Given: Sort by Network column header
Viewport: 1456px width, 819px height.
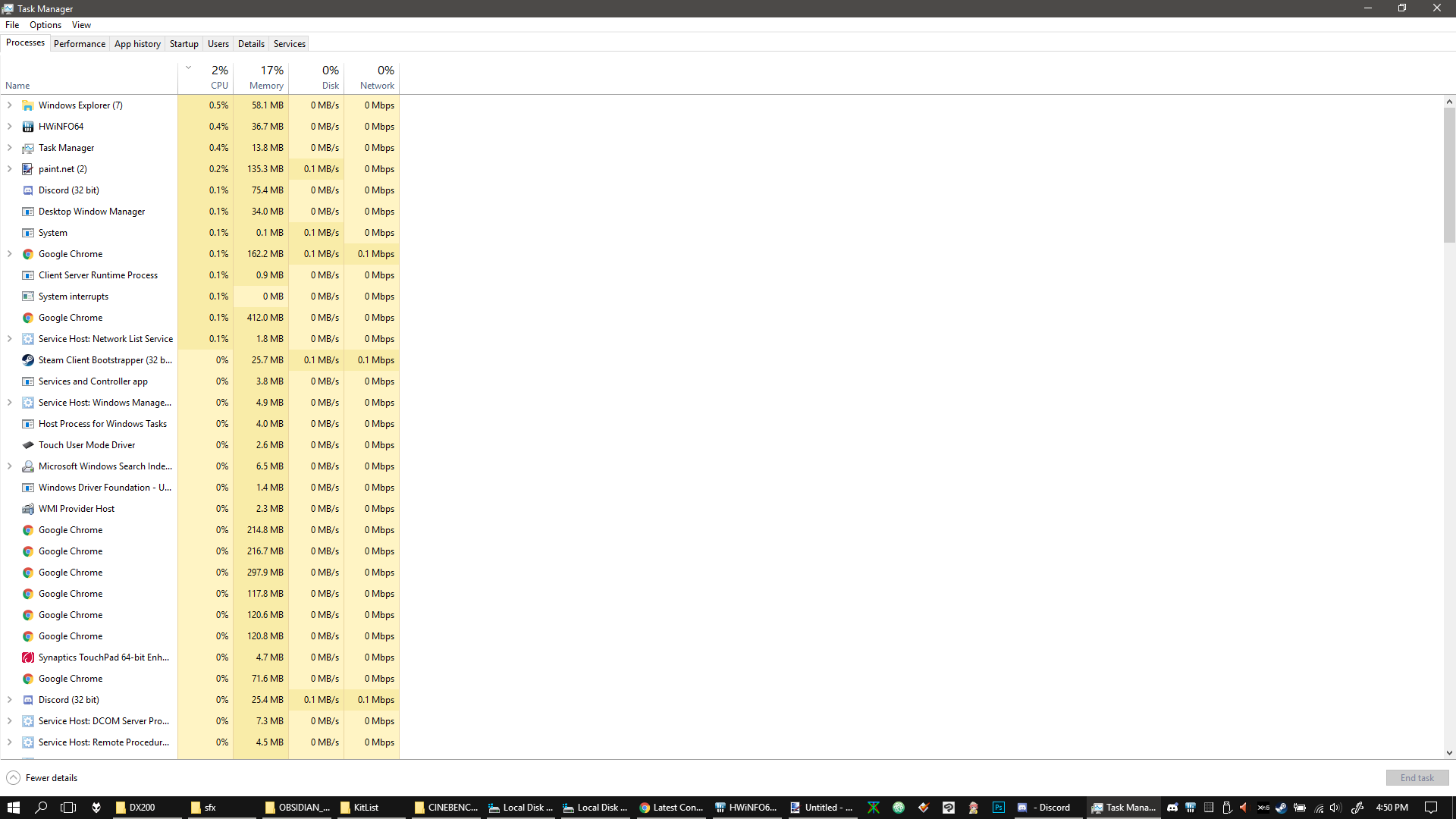Looking at the screenshot, I should pos(372,77).
